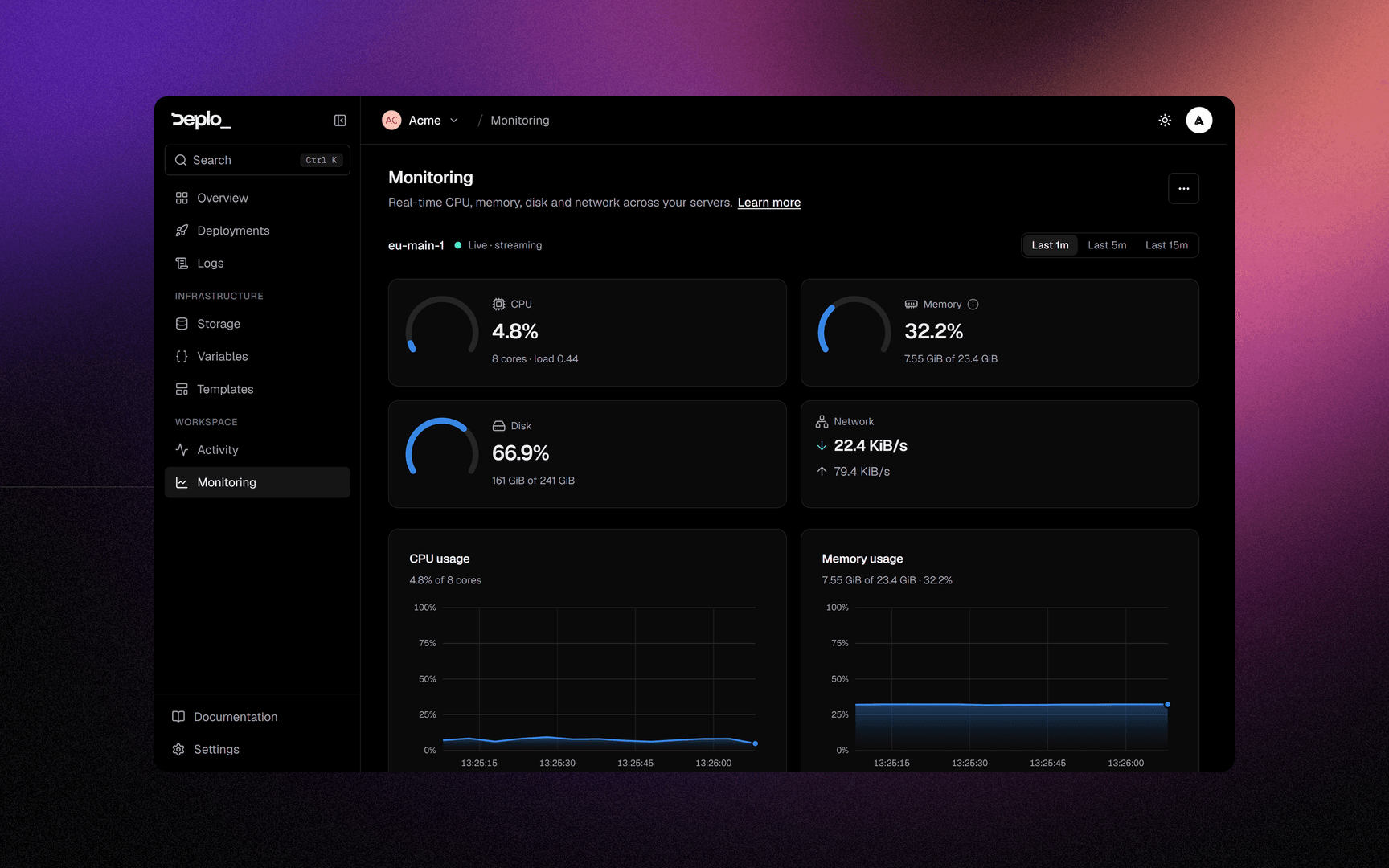The width and height of the screenshot is (1389, 868).
Task: Click the Logs scroll icon
Action: pos(182,264)
